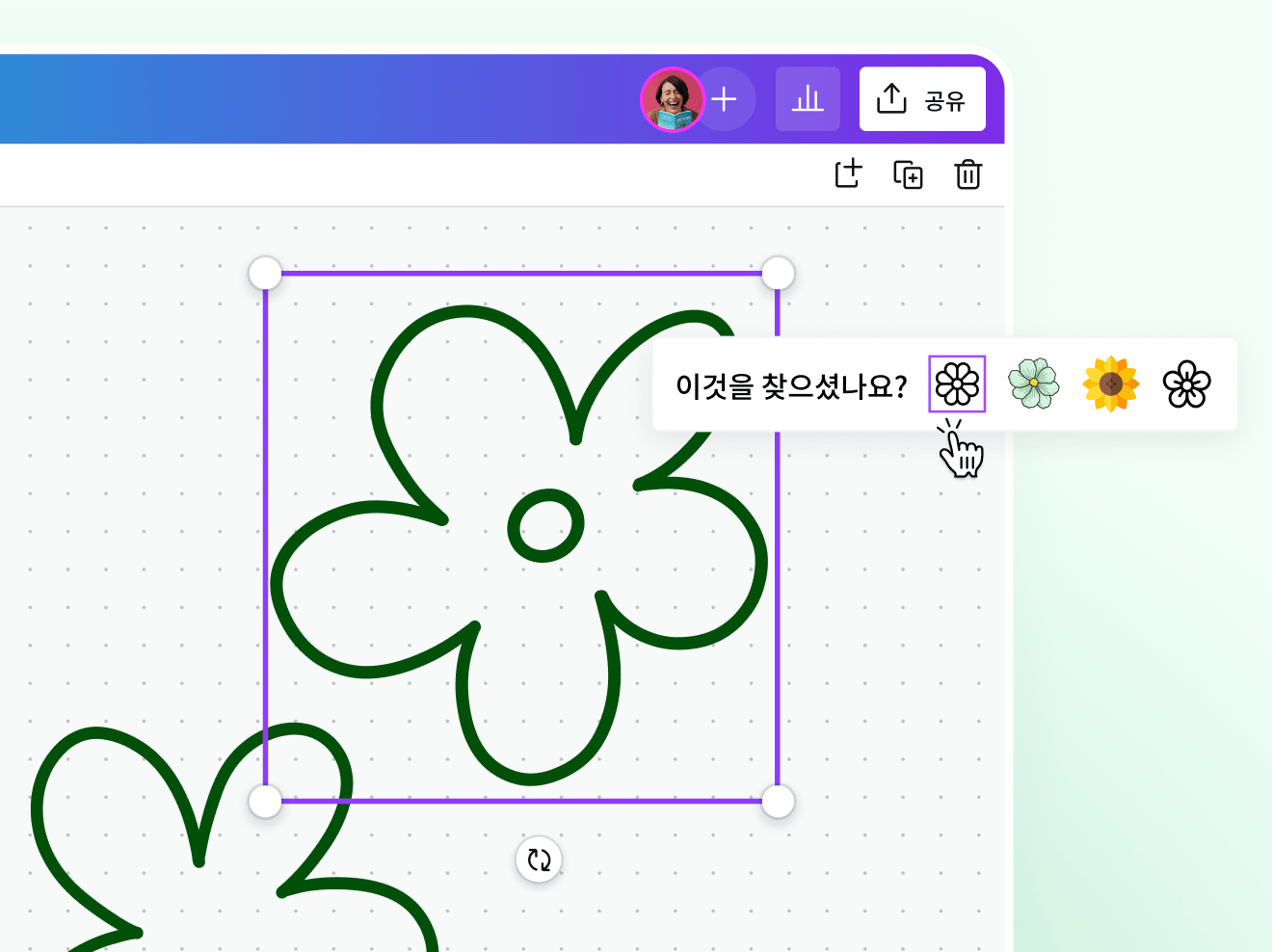Open the user profile avatar
This screenshot has height=952, width=1272.
click(x=673, y=98)
